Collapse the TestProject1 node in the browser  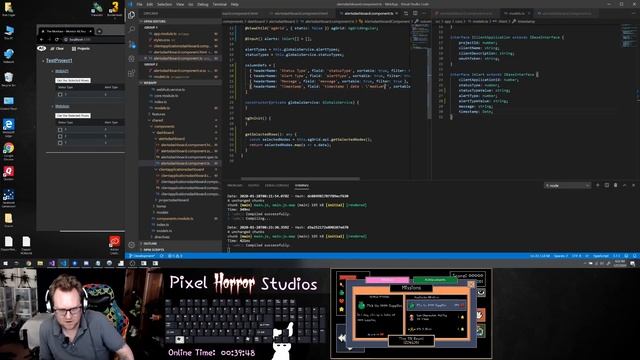[x=43, y=61]
